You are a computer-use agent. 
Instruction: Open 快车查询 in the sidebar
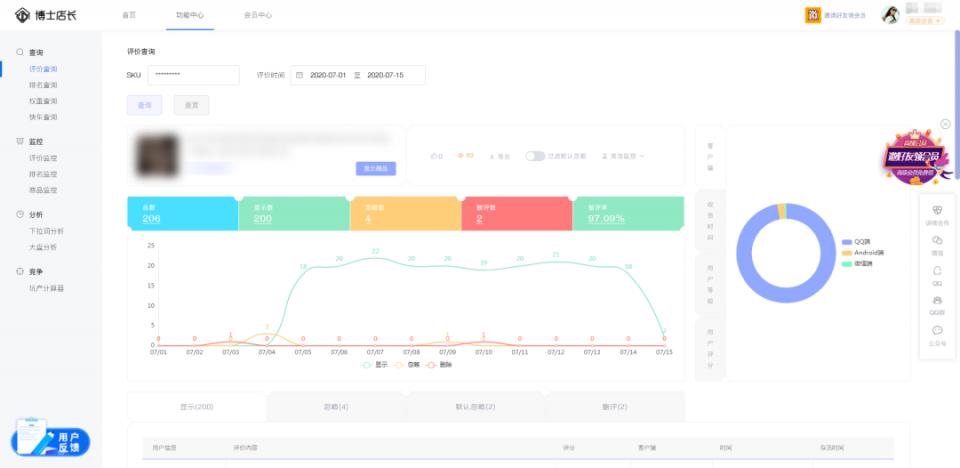pos(43,117)
